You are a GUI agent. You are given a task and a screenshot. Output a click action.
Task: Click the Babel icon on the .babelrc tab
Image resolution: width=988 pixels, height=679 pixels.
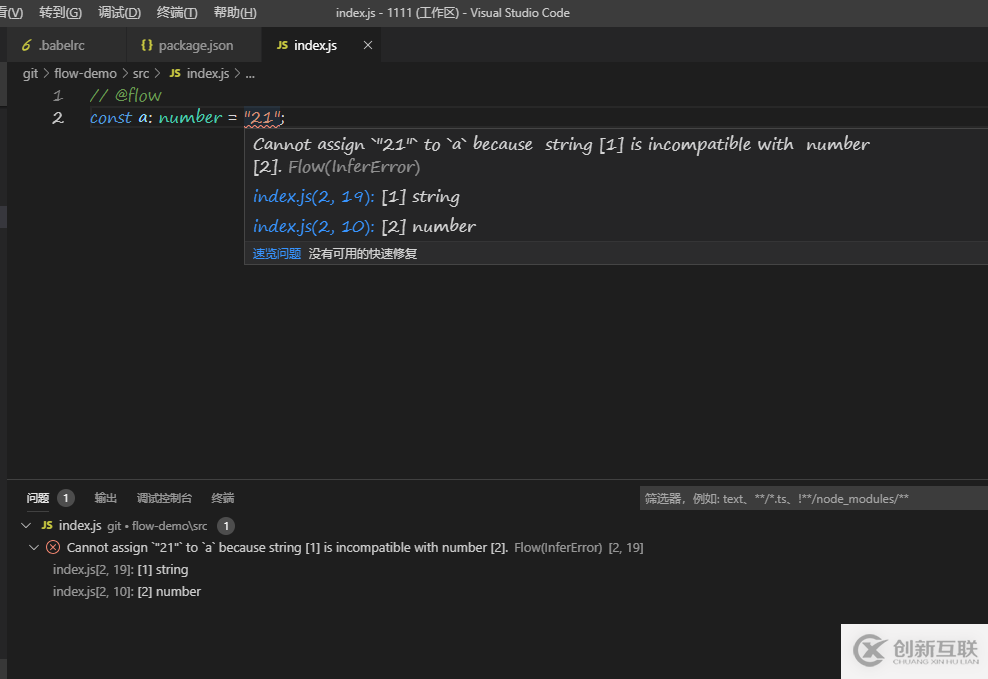[x=25, y=44]
